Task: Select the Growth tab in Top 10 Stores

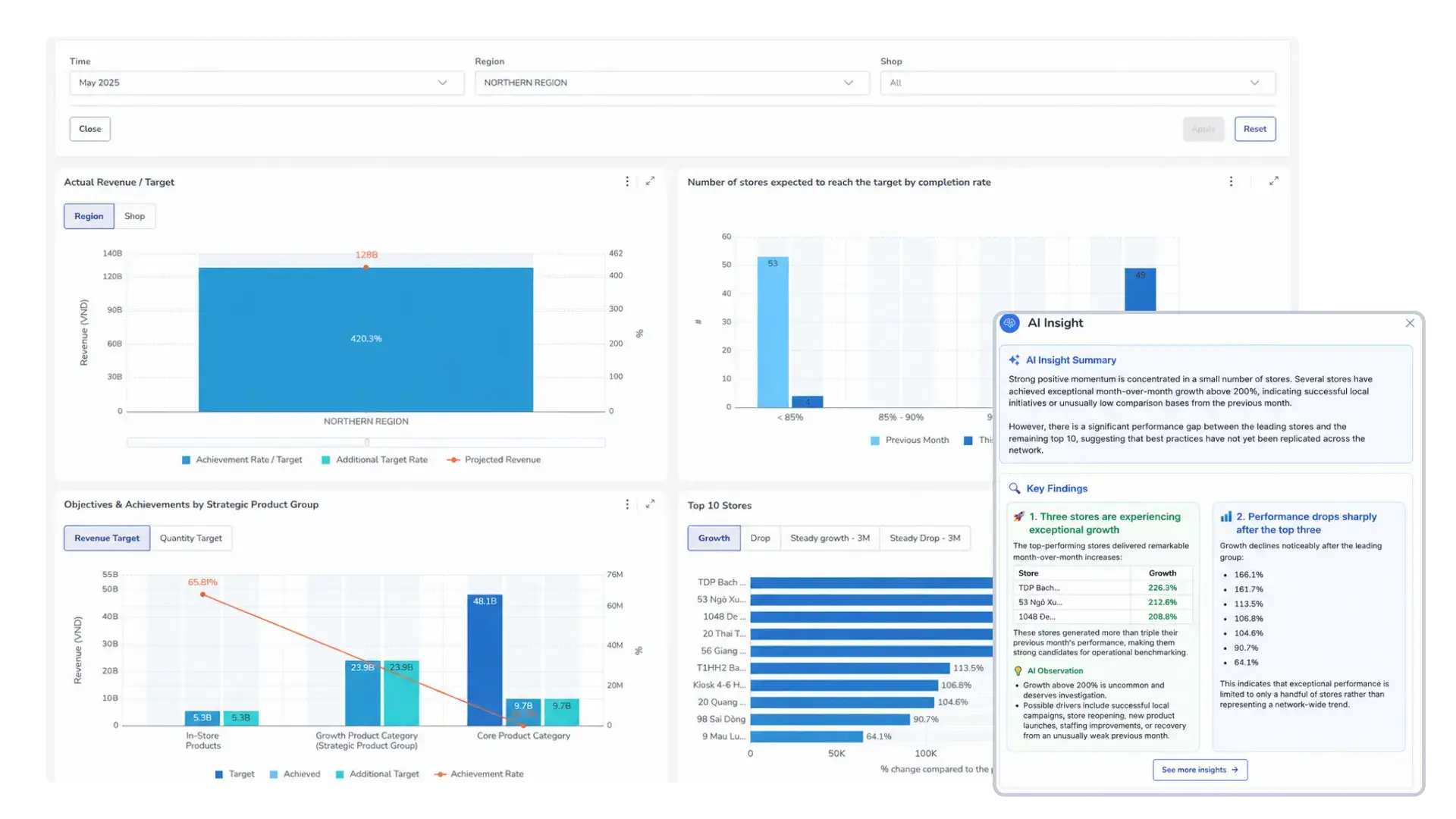Action: pyautogui.click(x=714, y=538)
